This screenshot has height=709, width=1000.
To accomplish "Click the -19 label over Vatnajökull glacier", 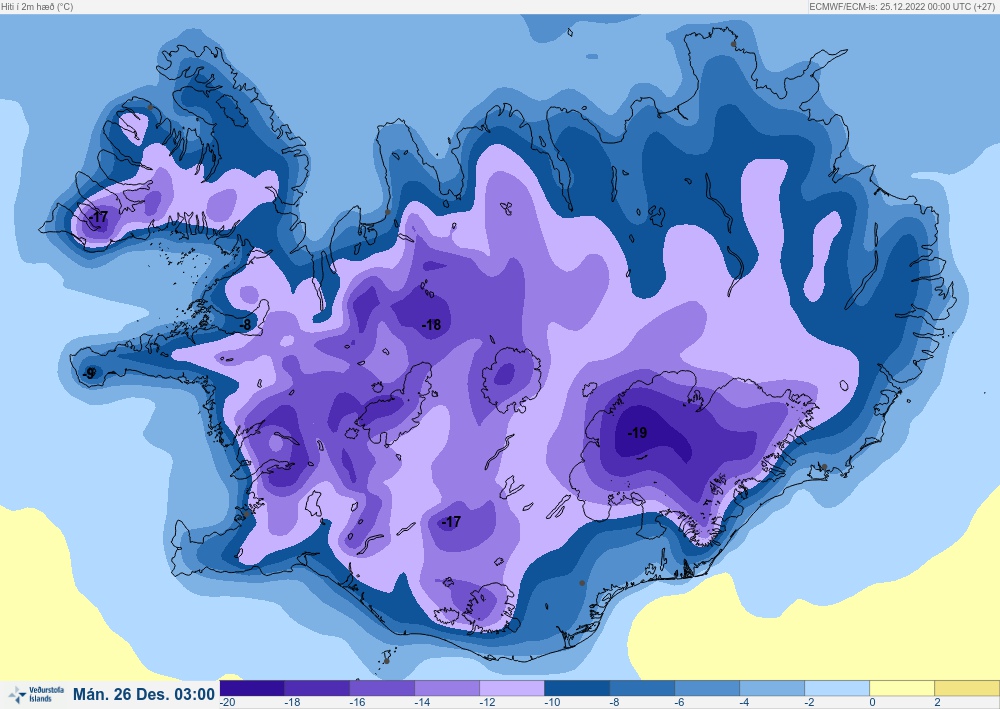I will (637, 433).
